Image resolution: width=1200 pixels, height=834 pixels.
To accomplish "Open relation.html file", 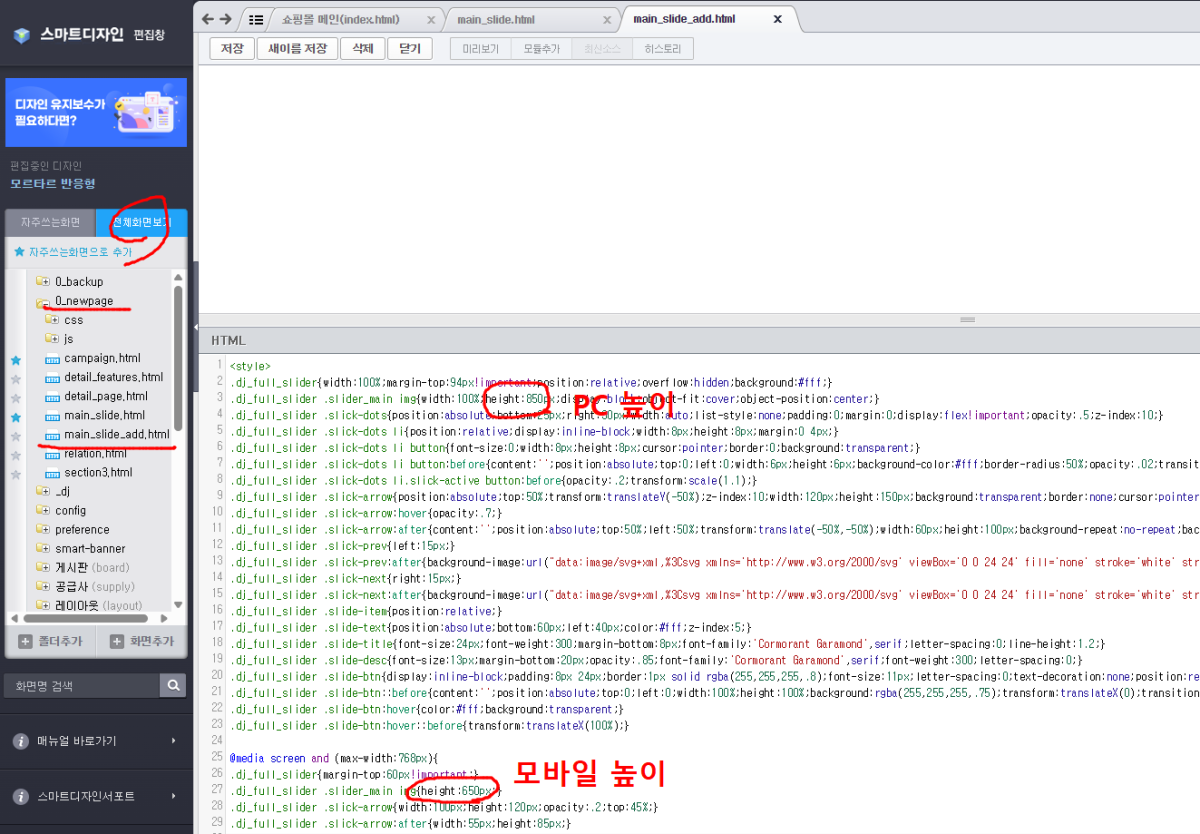I will 96,453.
